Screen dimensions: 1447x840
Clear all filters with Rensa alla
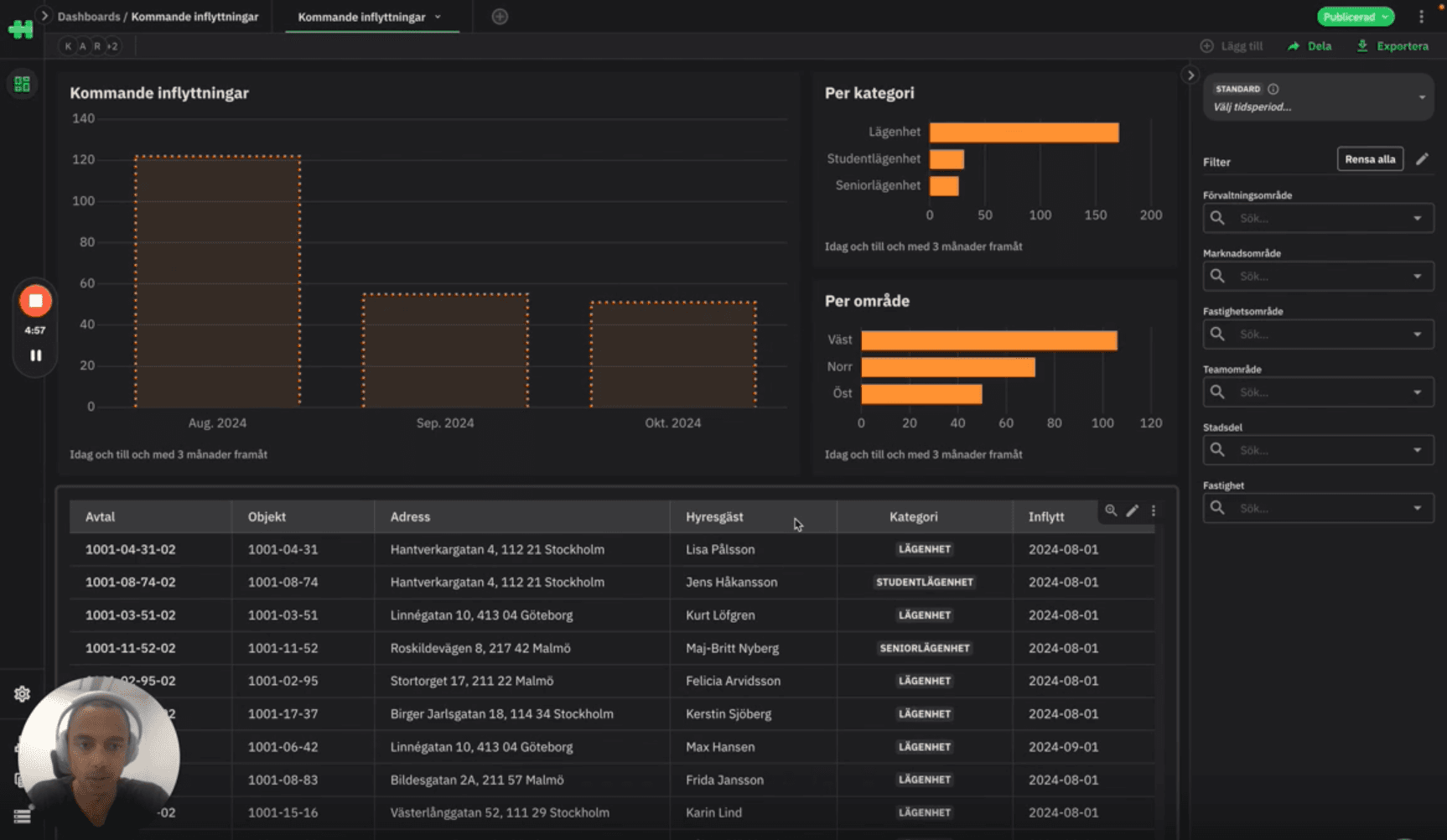point(1370,159)
